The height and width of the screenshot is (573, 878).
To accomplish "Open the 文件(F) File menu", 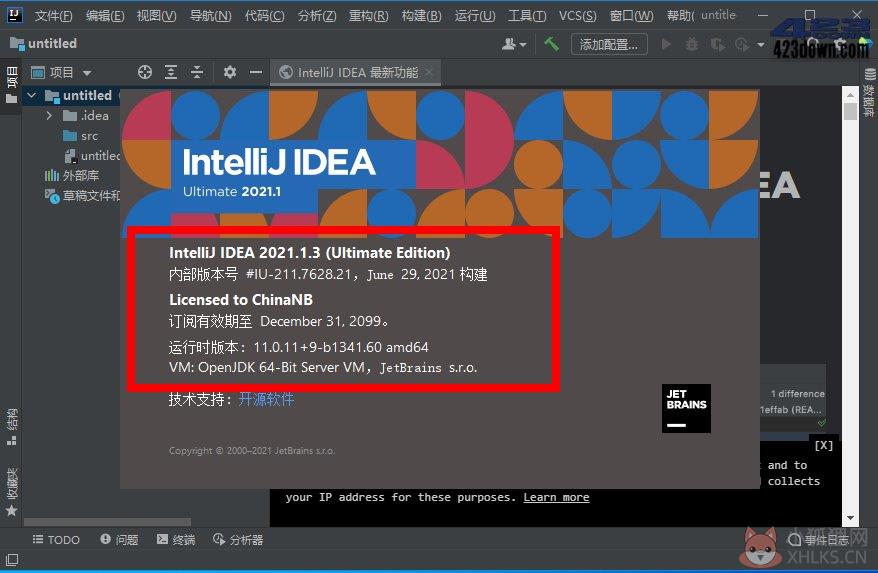I will click(54, 16).
